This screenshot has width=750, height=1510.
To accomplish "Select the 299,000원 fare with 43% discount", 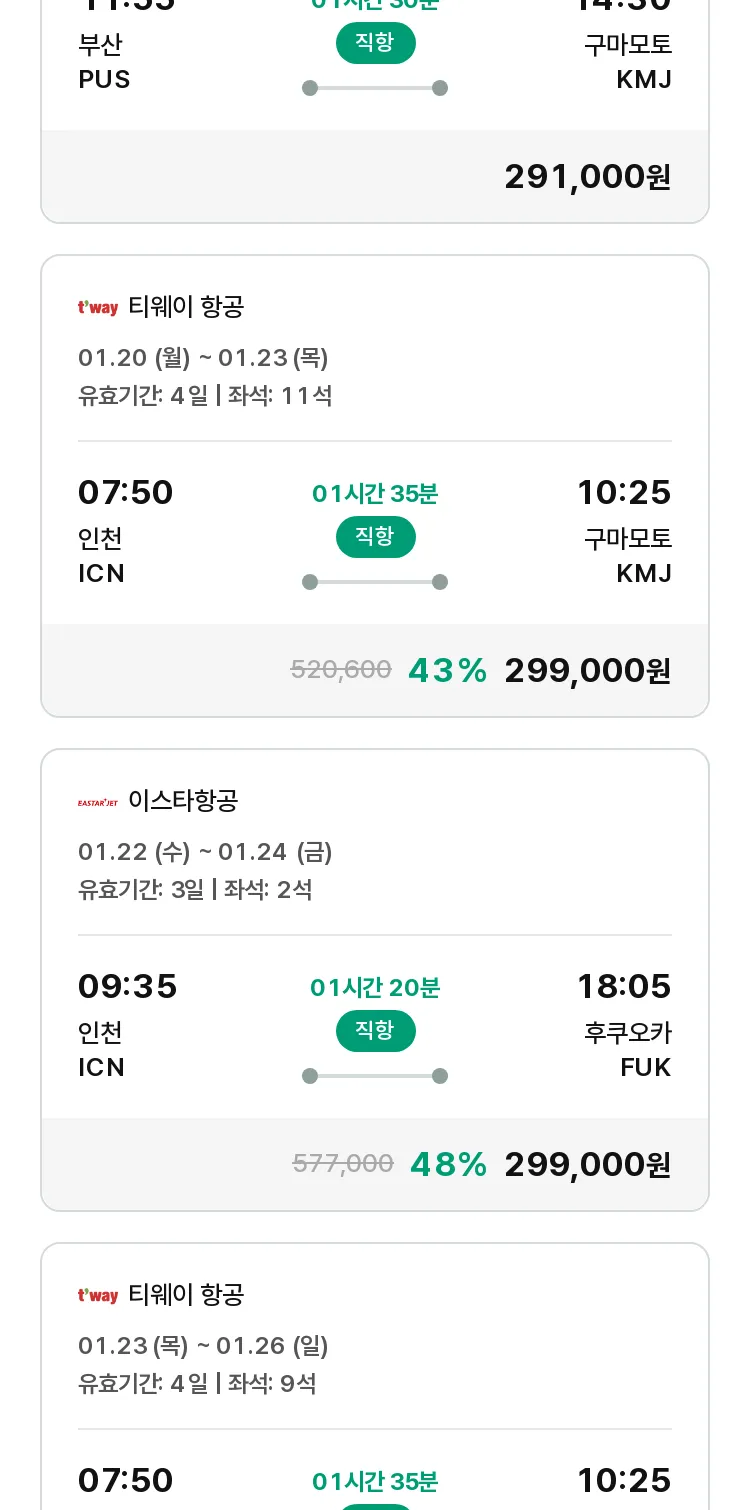I will coord(587,671).
